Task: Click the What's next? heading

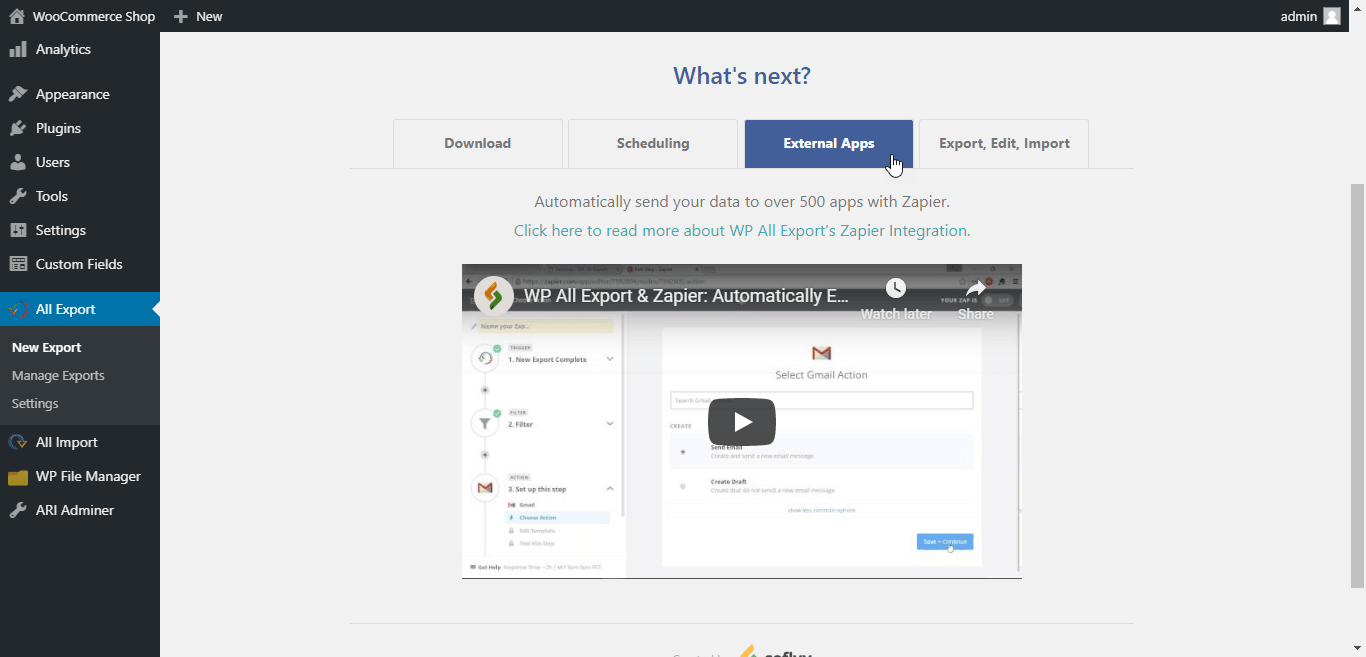Action: (x=742, y=76)
